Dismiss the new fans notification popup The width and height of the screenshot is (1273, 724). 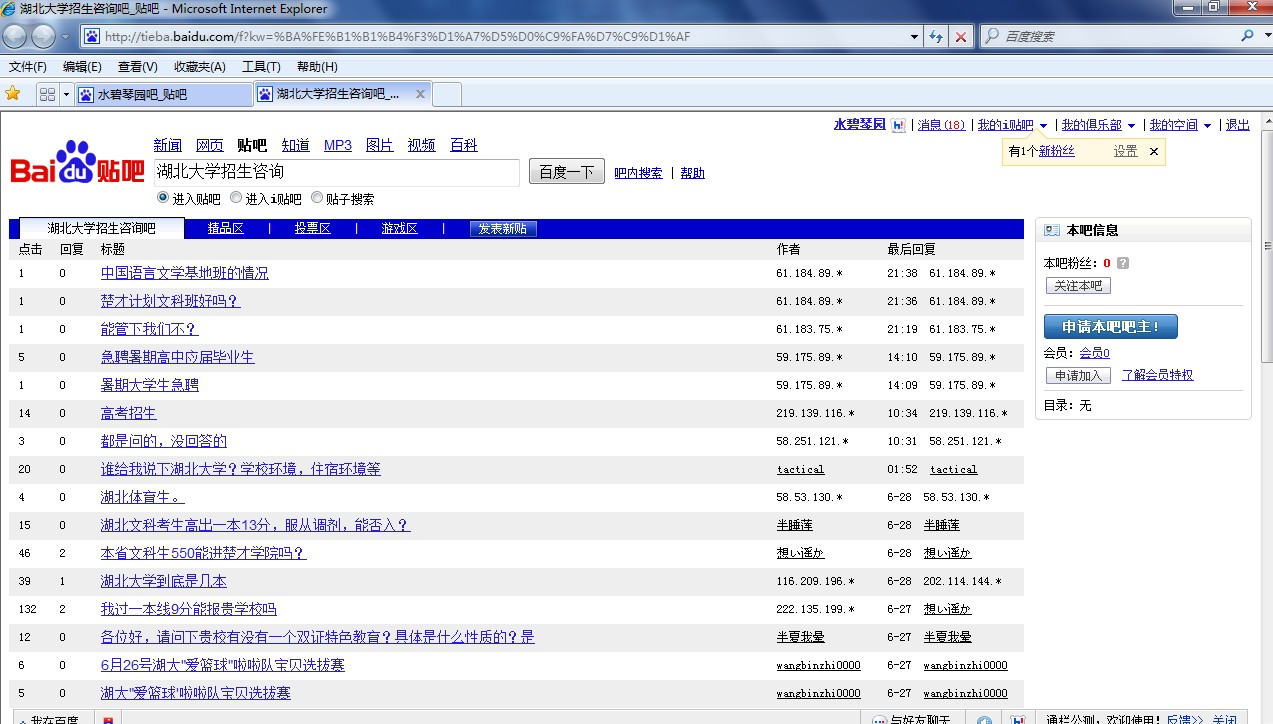1153,152
